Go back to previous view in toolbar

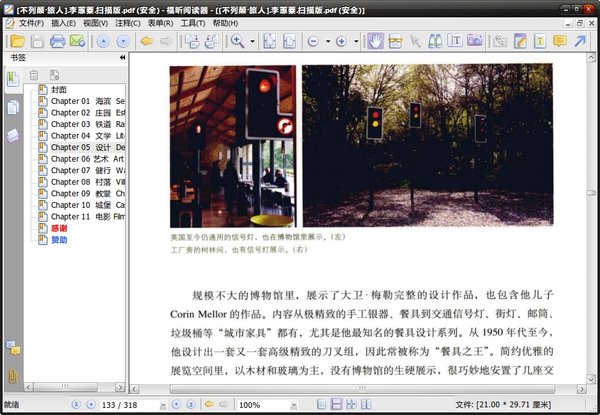147,41
